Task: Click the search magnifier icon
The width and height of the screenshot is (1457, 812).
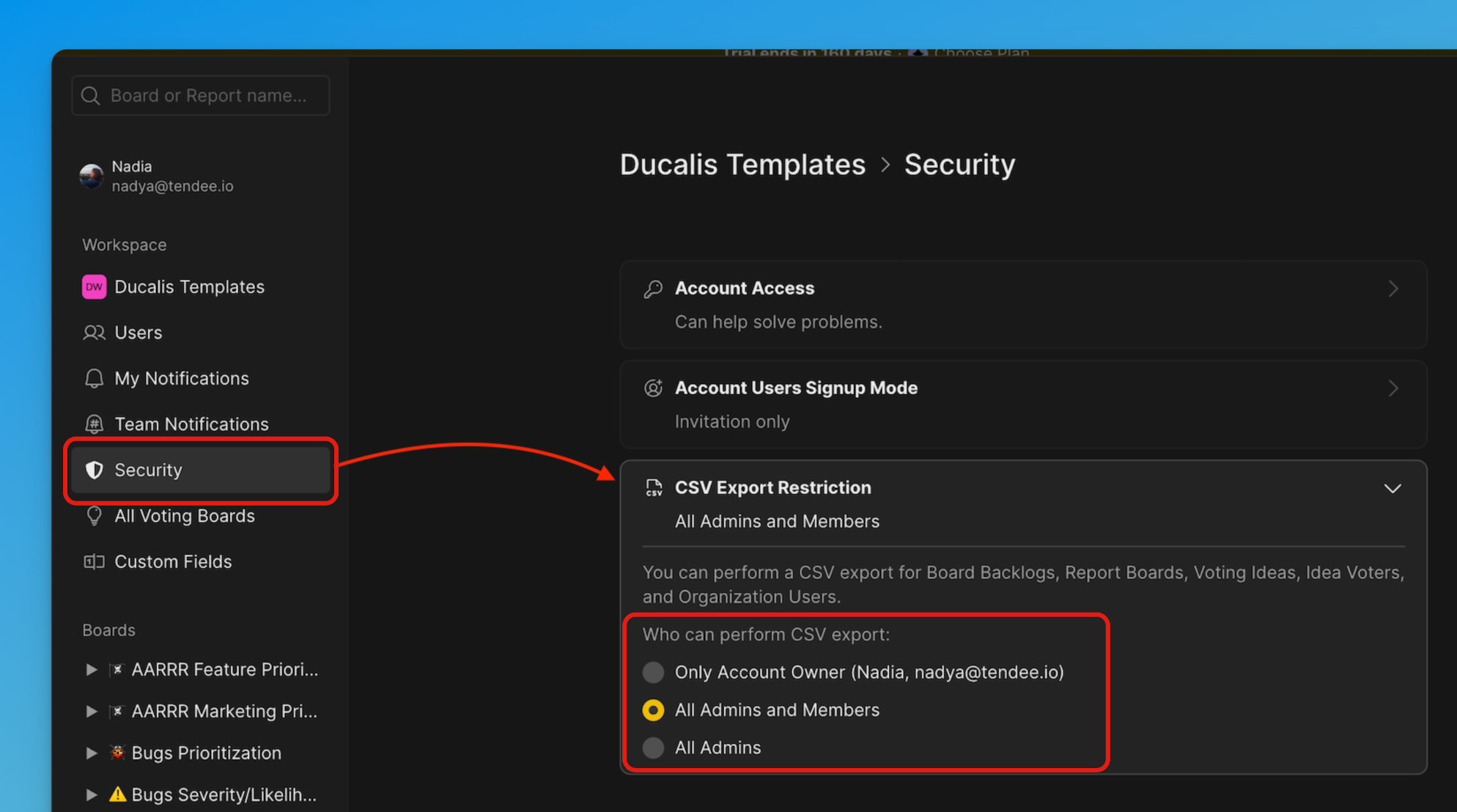Action: click(90, 96)
